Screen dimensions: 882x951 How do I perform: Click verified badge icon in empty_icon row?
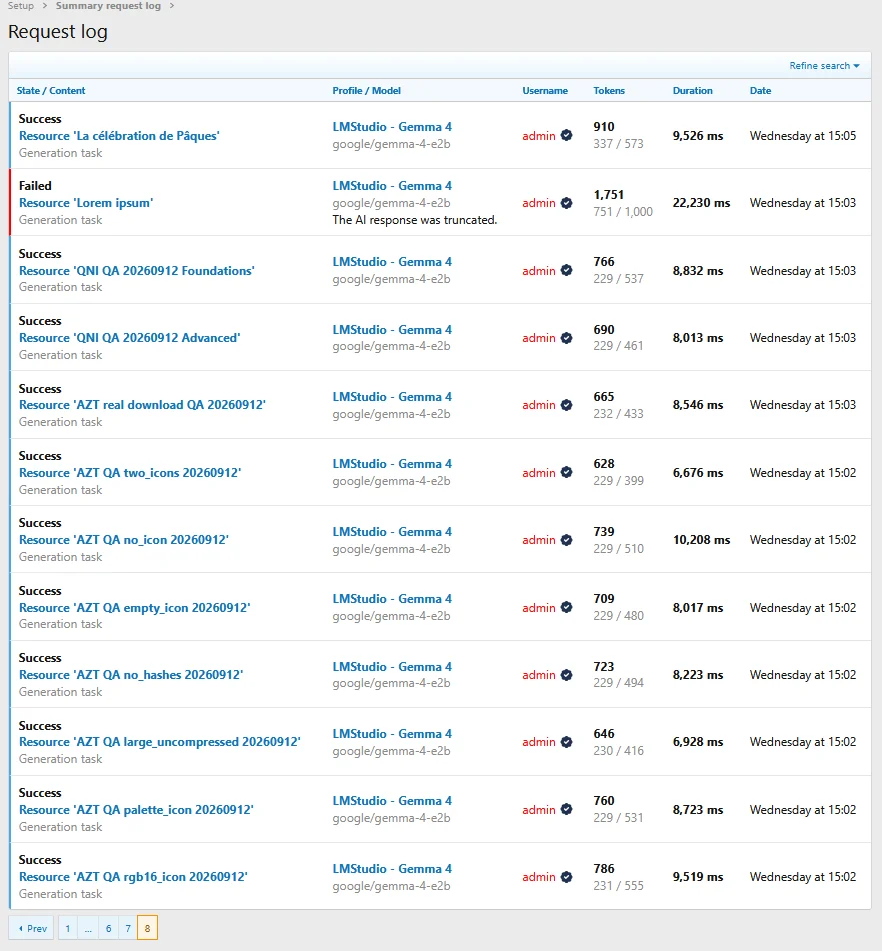tap(566, 607)
